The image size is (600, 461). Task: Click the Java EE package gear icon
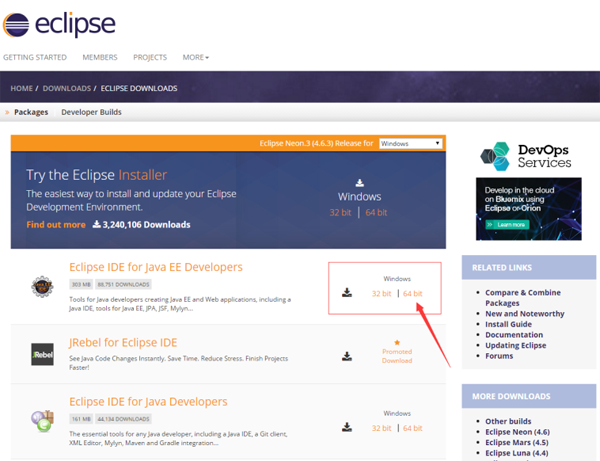[42, 287]
